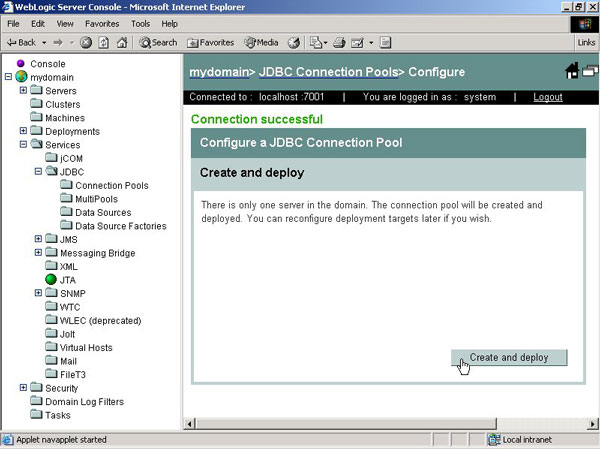The height and width of the screenshot is (449, 600).
Task: Click the horizontal scrollbar thumb
Action: click(x=346, y=424)
